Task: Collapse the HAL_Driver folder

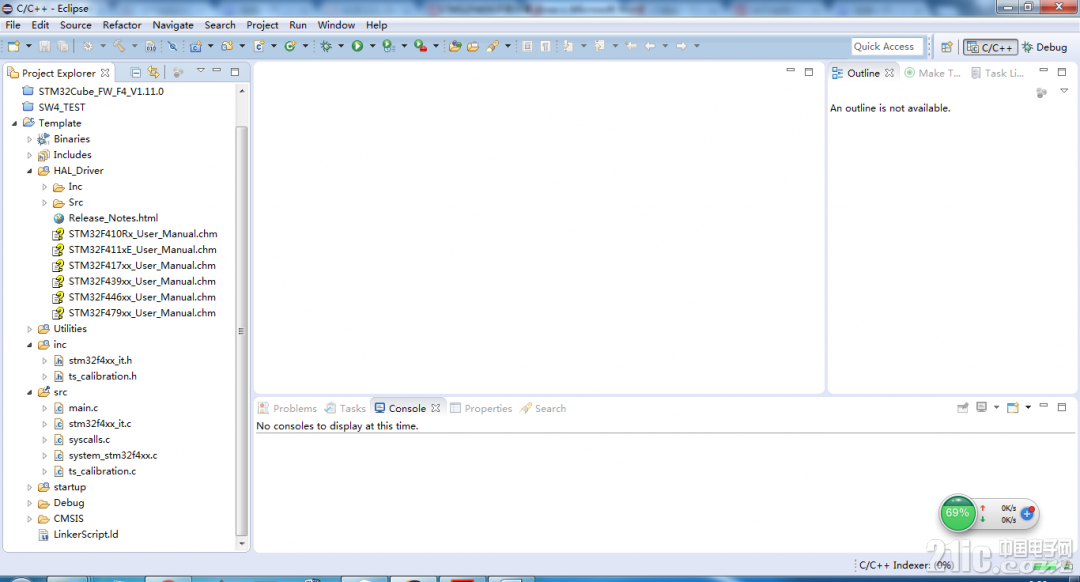Action: (x=30, y=171)
